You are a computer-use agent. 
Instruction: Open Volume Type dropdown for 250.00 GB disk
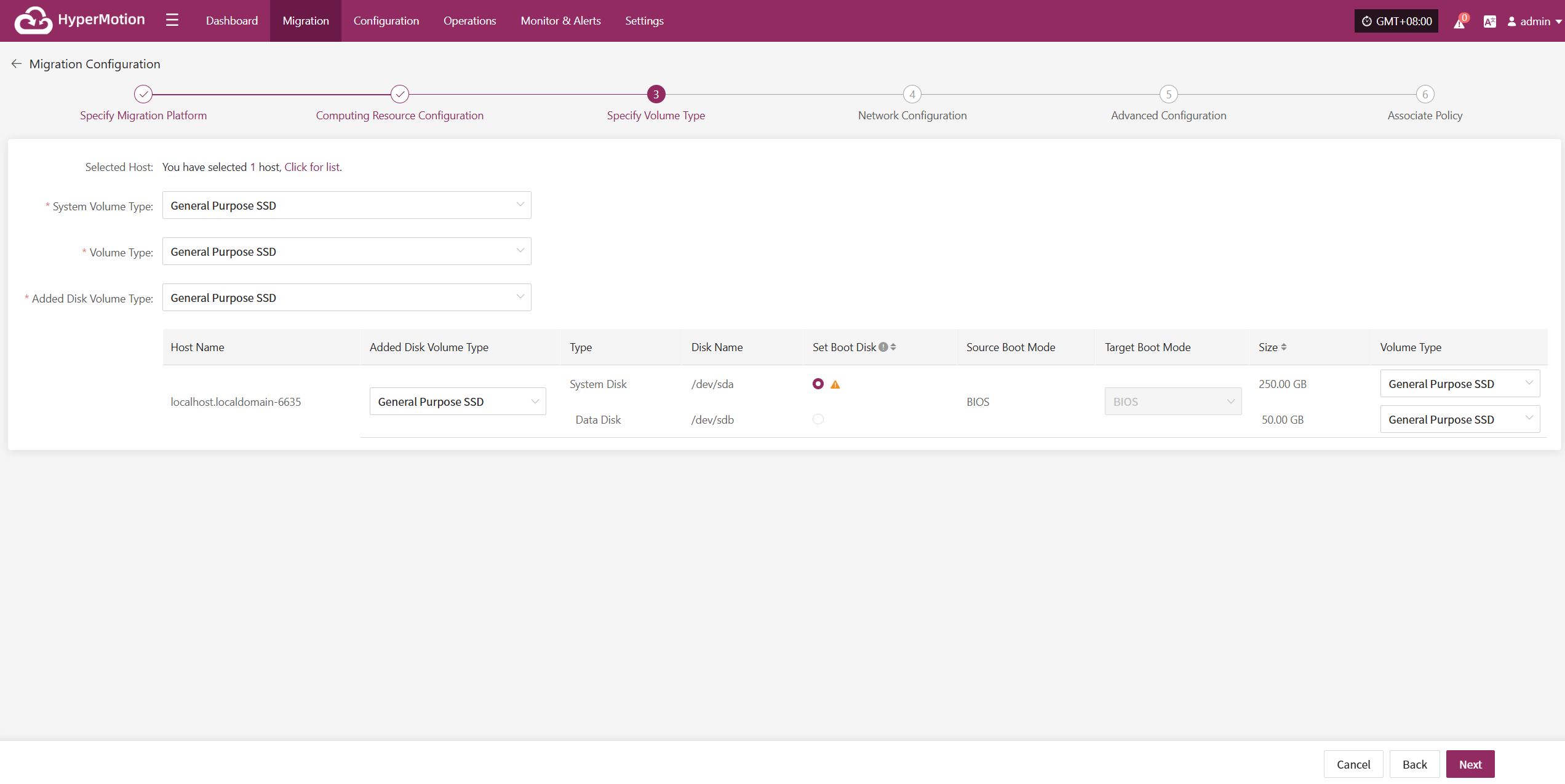coord(1460,384)
